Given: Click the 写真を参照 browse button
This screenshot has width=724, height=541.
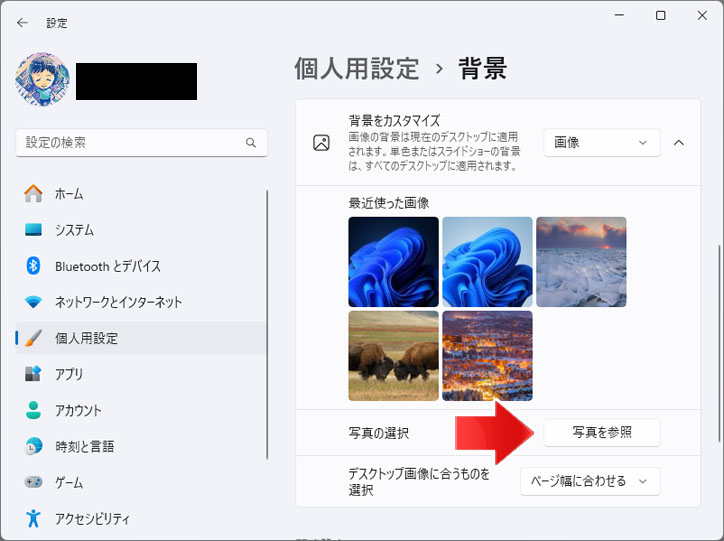Looking at the screenshot, I should (x=602, y=432).
